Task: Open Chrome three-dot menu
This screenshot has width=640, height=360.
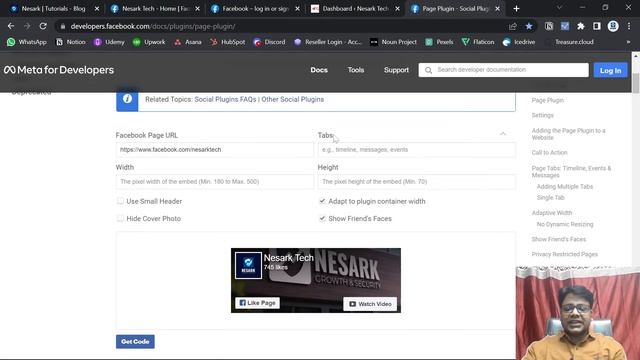Action: [629, 26]
